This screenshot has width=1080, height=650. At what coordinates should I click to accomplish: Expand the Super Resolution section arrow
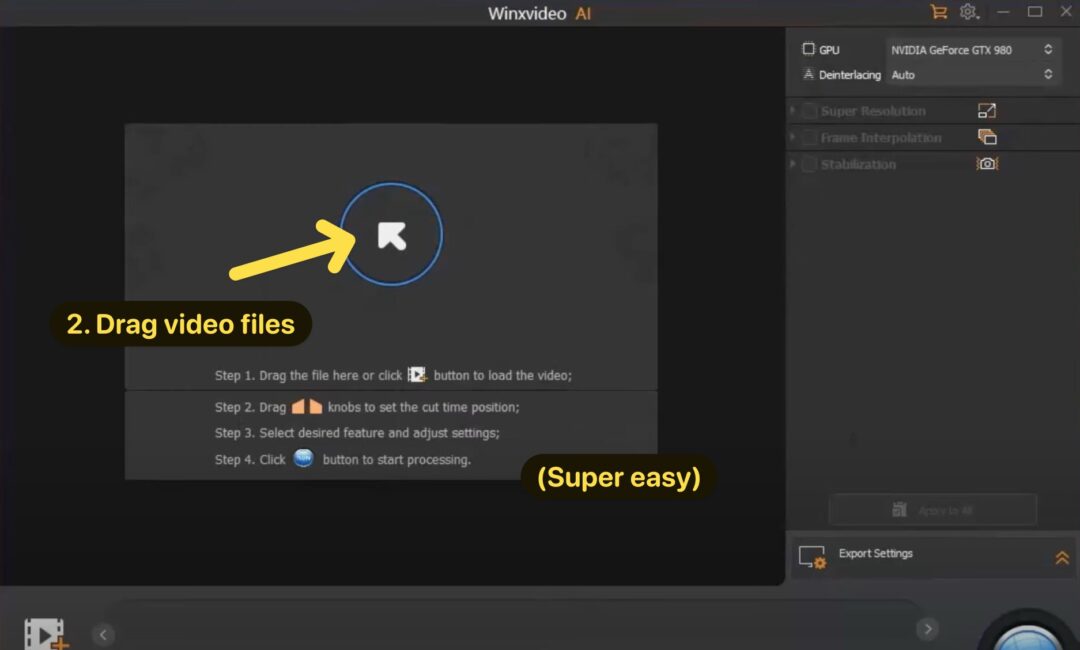coord(793,110)
